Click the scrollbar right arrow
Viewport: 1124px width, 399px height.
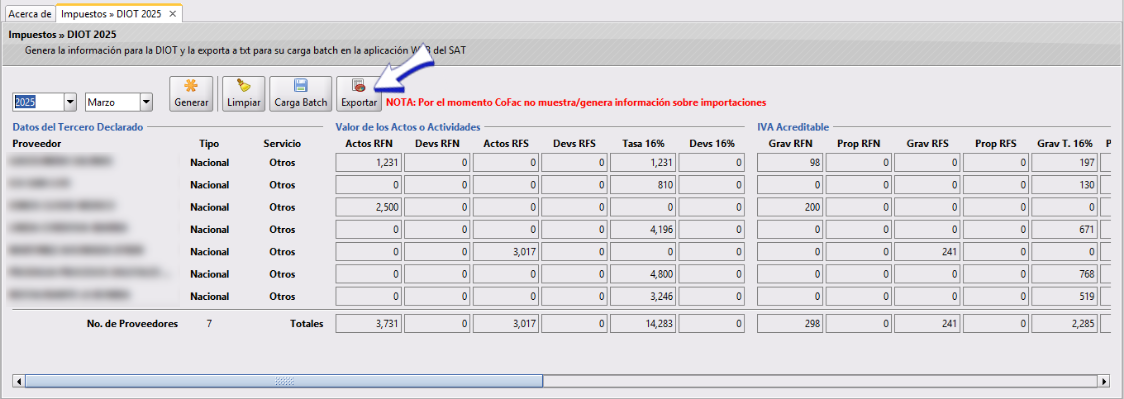tap(1105, 380)
